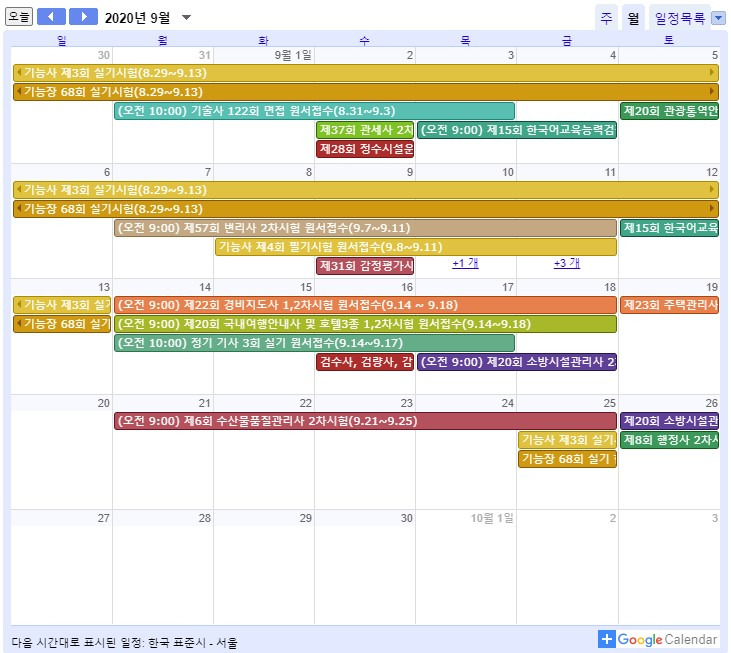Image resolution: width=731 pixels, height=653 pixels.
Task: Select day number 15
Action: (306, 287)
